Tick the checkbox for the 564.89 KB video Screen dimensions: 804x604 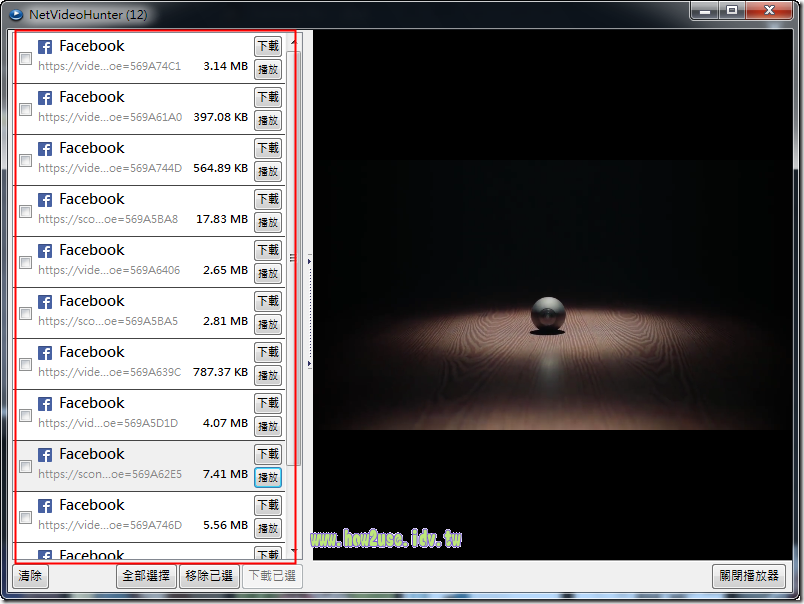pos(25,161)
